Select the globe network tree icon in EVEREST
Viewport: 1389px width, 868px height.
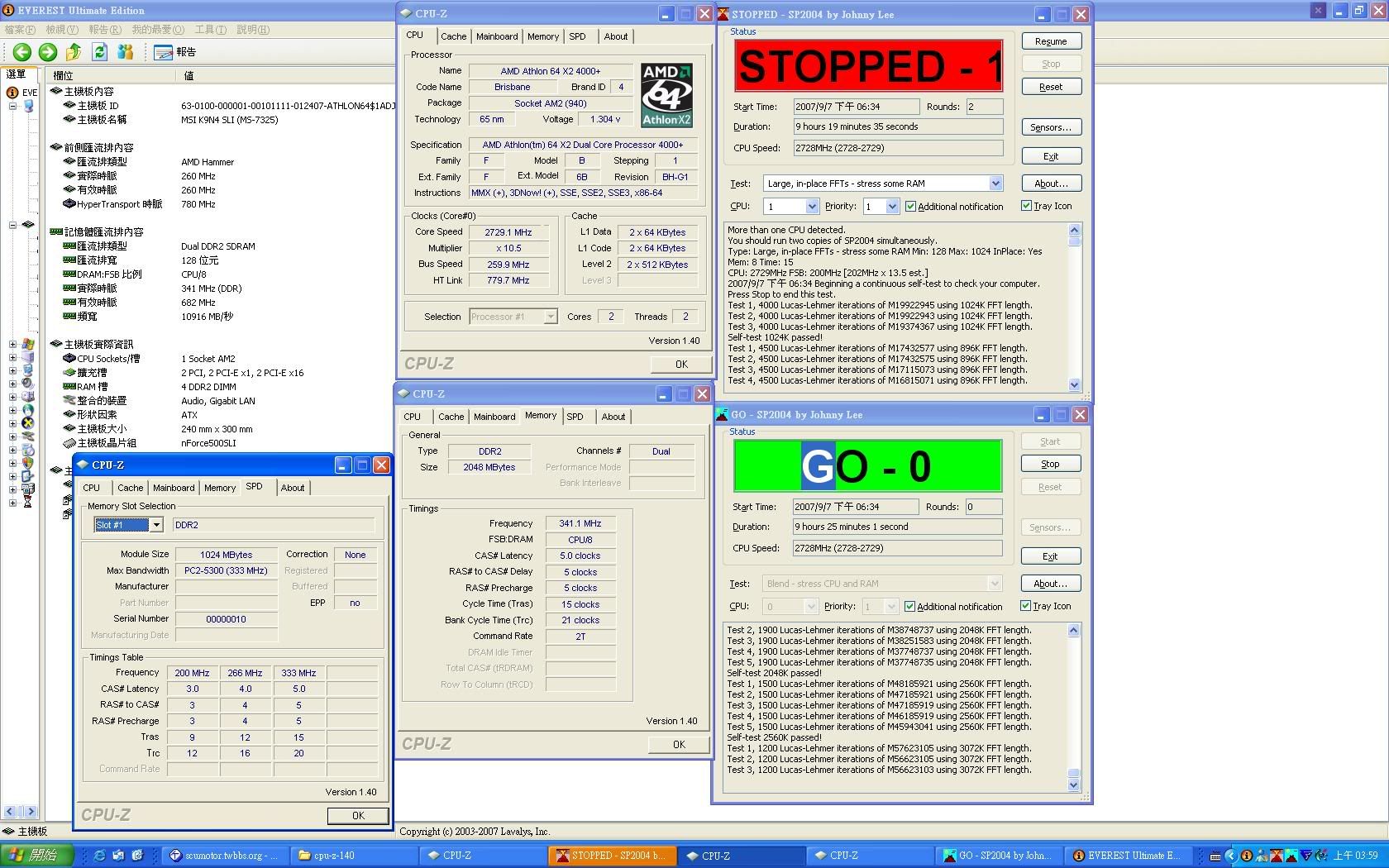tap(28, 410)
